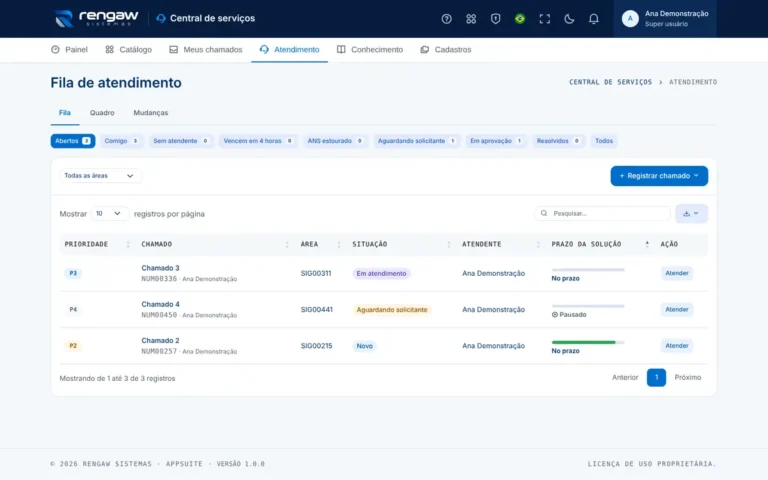Expand the Todas as áreas dropdown

pyautogui.click(x=100, y=176)
